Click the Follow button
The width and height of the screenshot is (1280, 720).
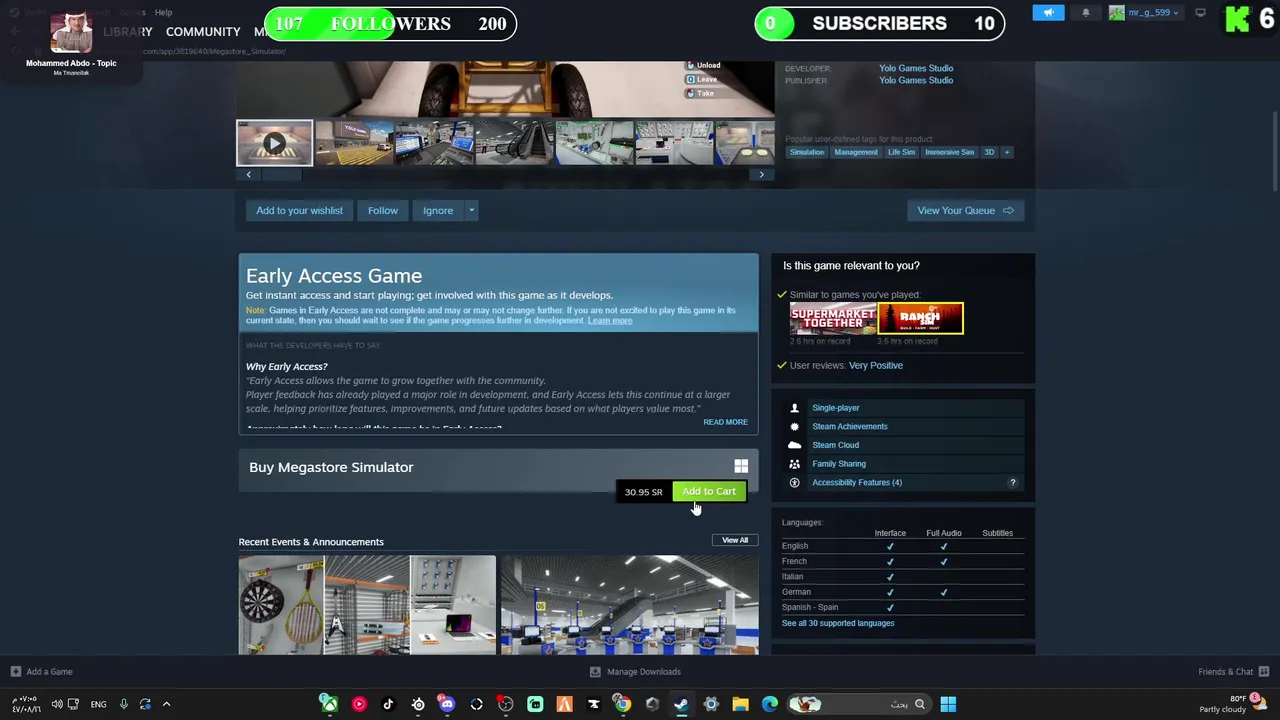[x=382, y=211]
